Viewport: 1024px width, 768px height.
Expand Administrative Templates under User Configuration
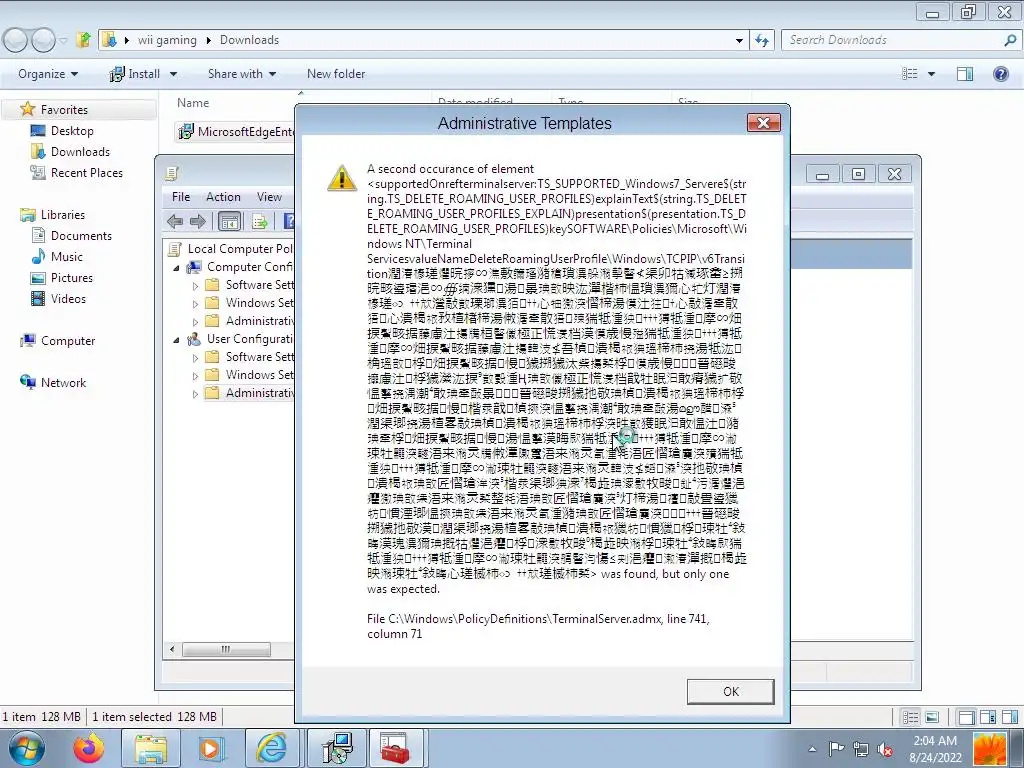(195, 394)
